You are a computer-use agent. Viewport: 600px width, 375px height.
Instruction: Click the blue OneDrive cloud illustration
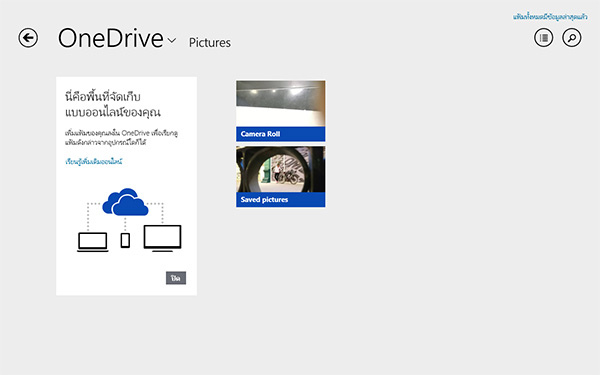125,202
